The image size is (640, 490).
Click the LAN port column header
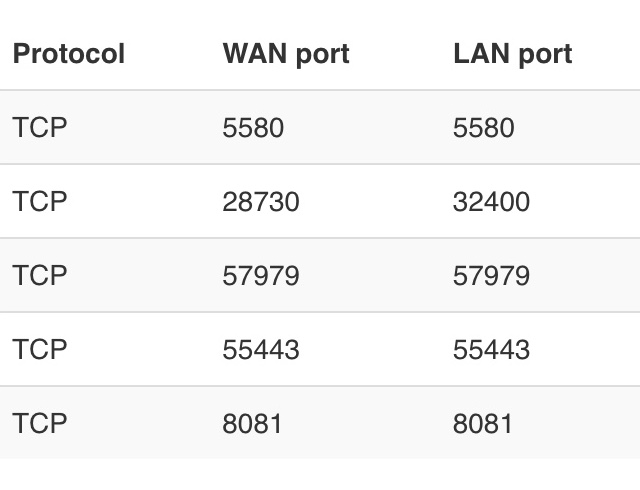coord(512,54)
